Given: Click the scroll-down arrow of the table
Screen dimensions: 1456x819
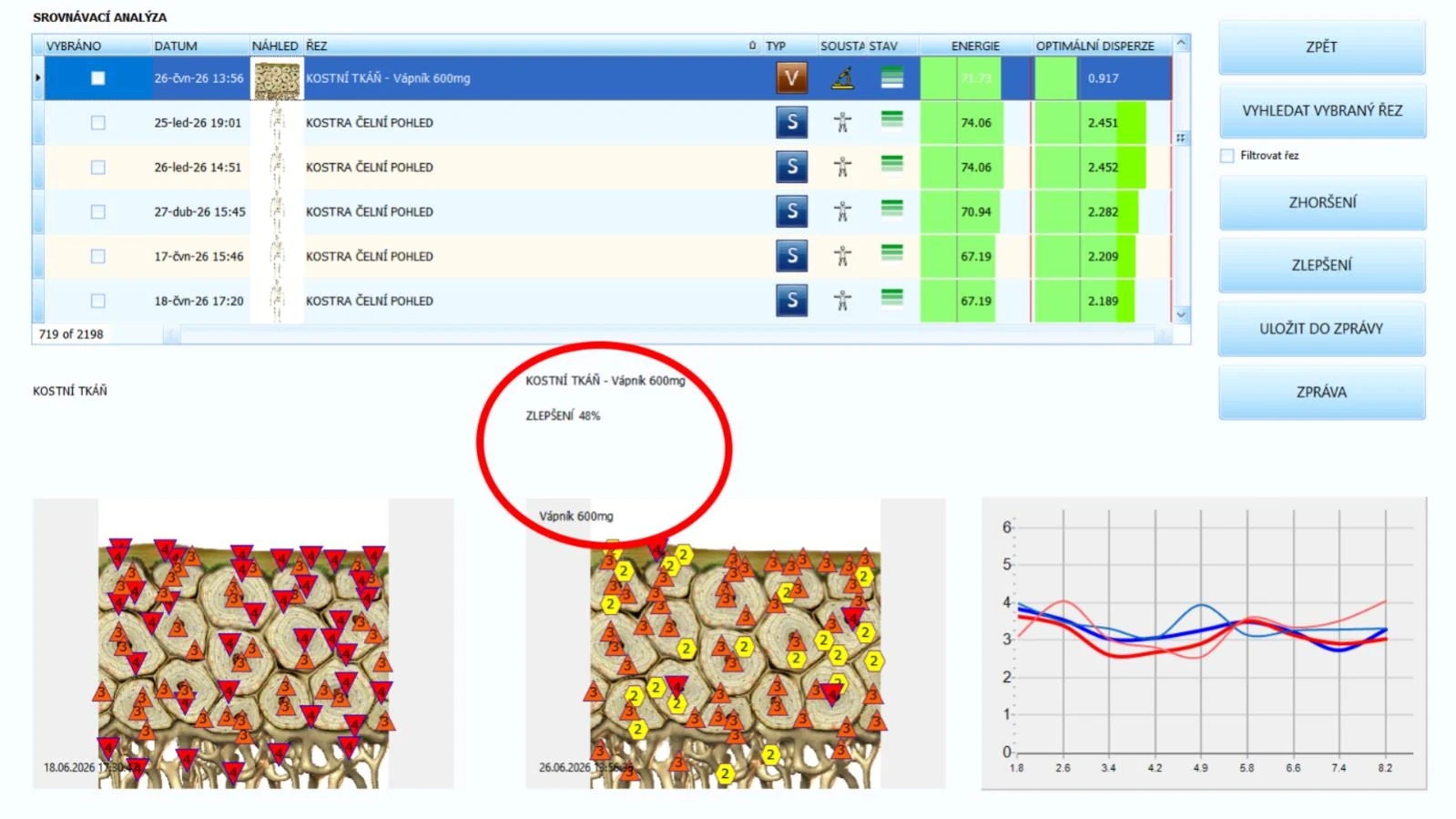Looking at the screenshot, I should point(1181,314).
